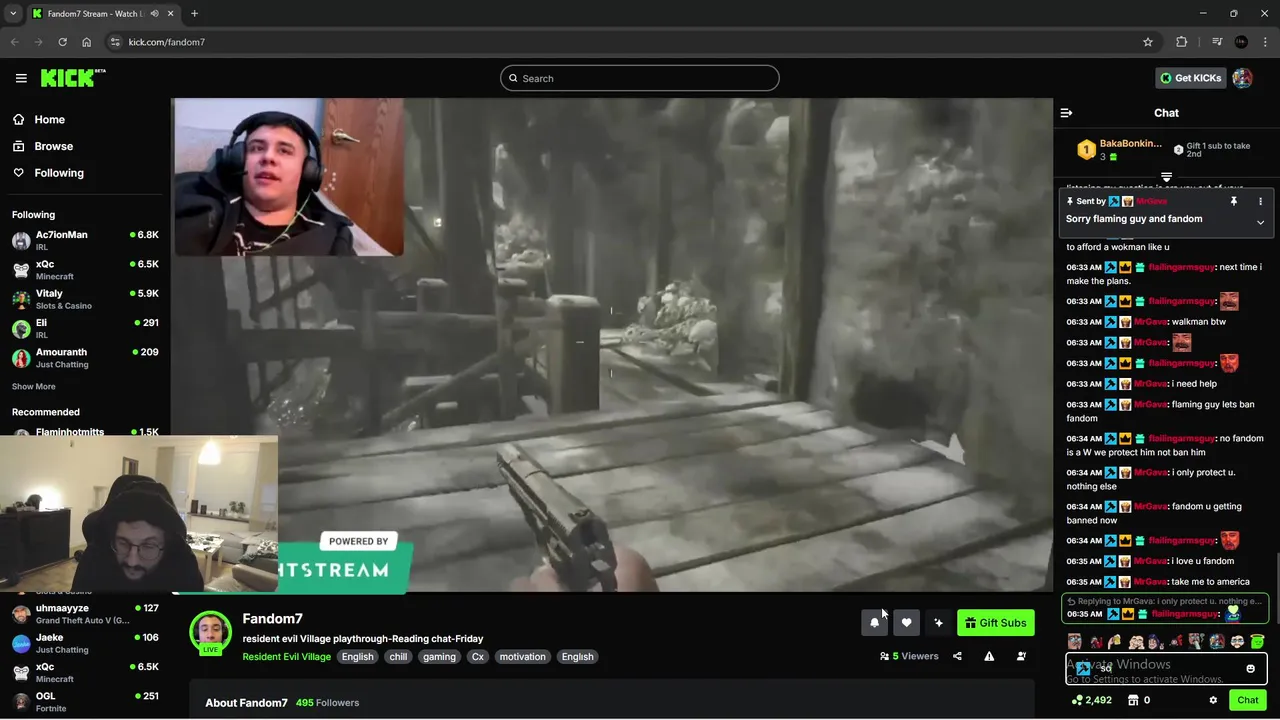Screen dimensions: 1280x720
Task: Open Eli channel in following list
Action: click(x=85, y=328)
